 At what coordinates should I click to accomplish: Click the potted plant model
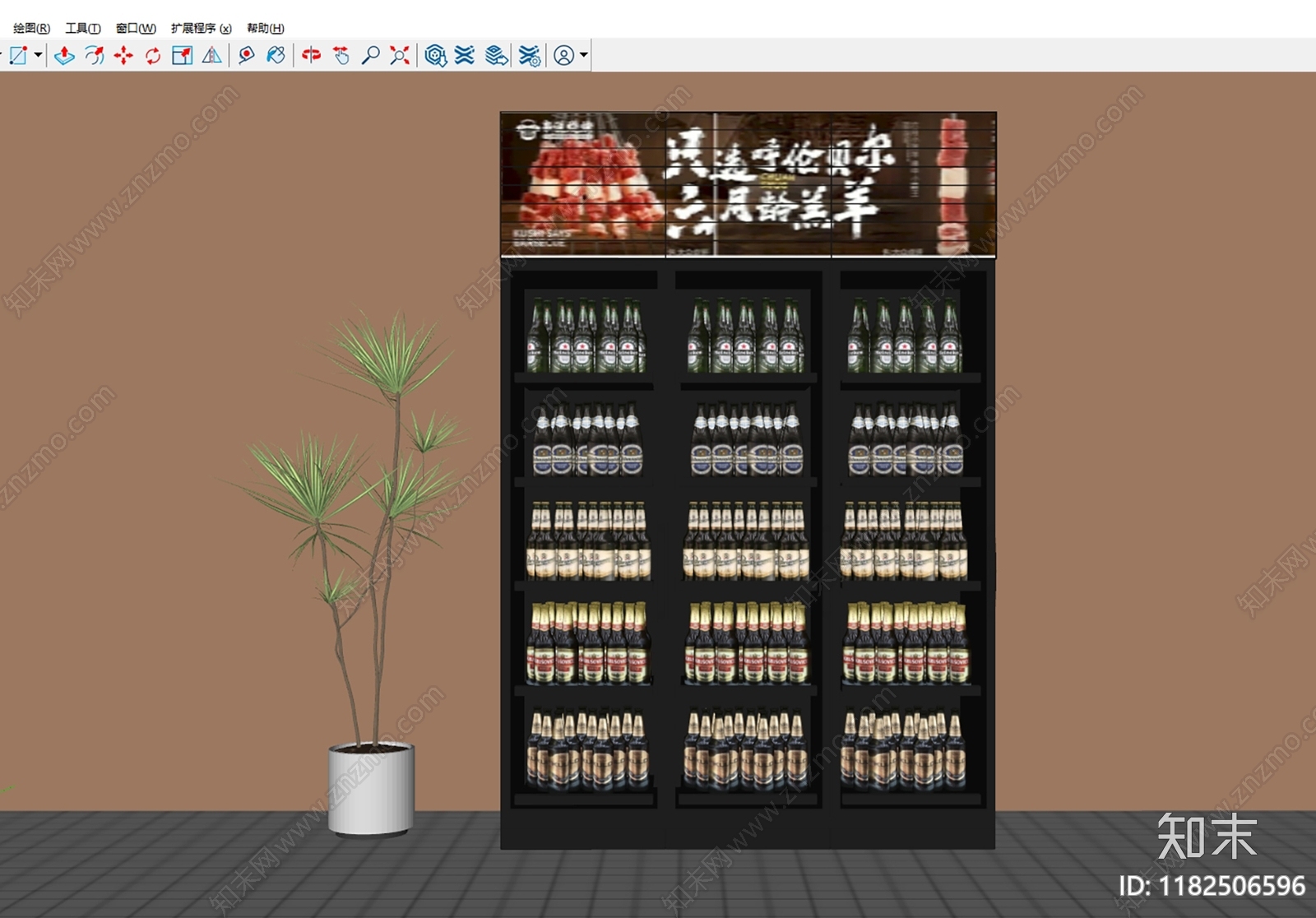pyautogui.click(x=352, y=573)
